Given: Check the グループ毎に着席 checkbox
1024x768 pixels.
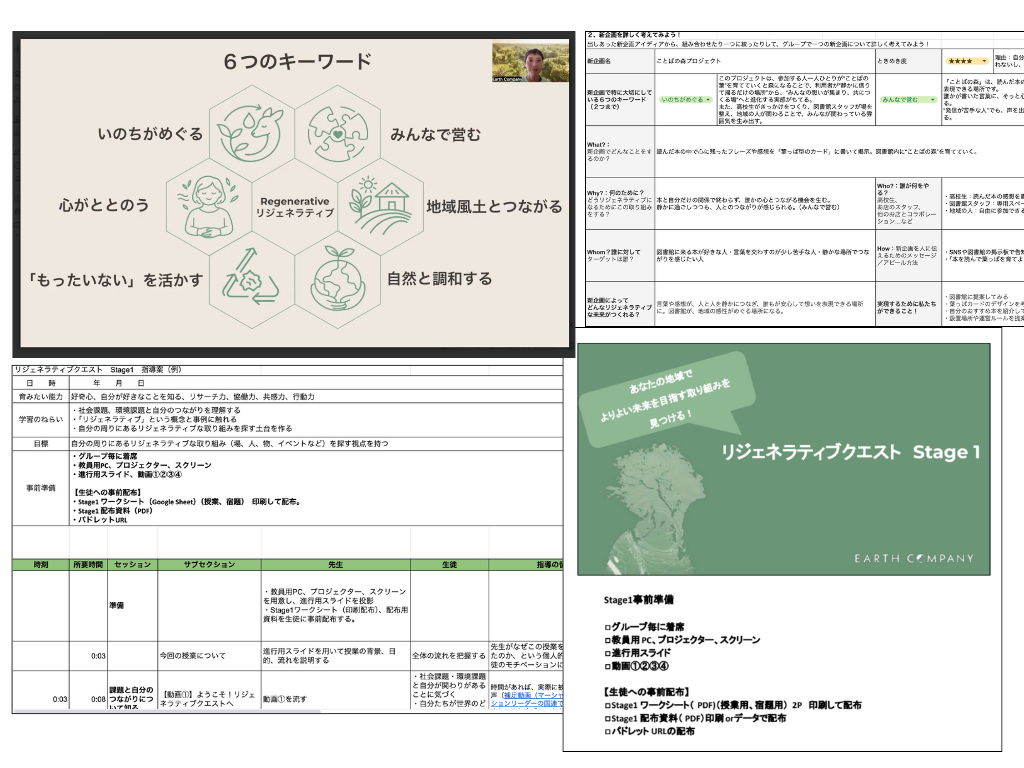Looking at the screenshot, I should (607, 625).
